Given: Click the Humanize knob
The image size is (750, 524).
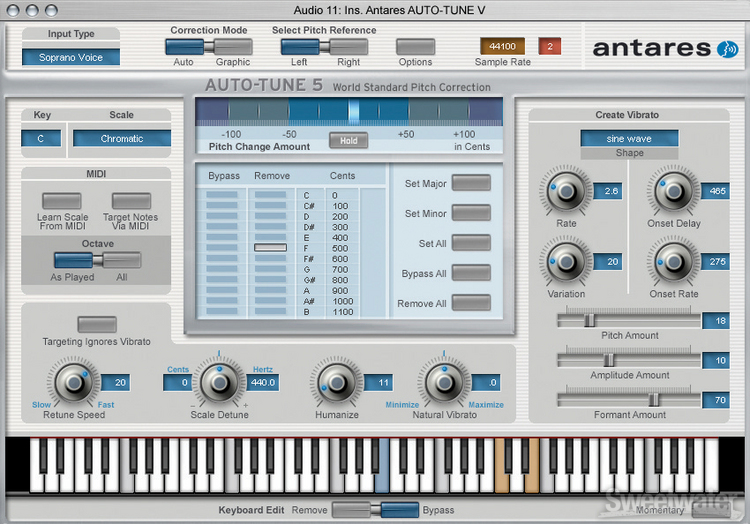Looking at the screenshot, I should [335, 383].
